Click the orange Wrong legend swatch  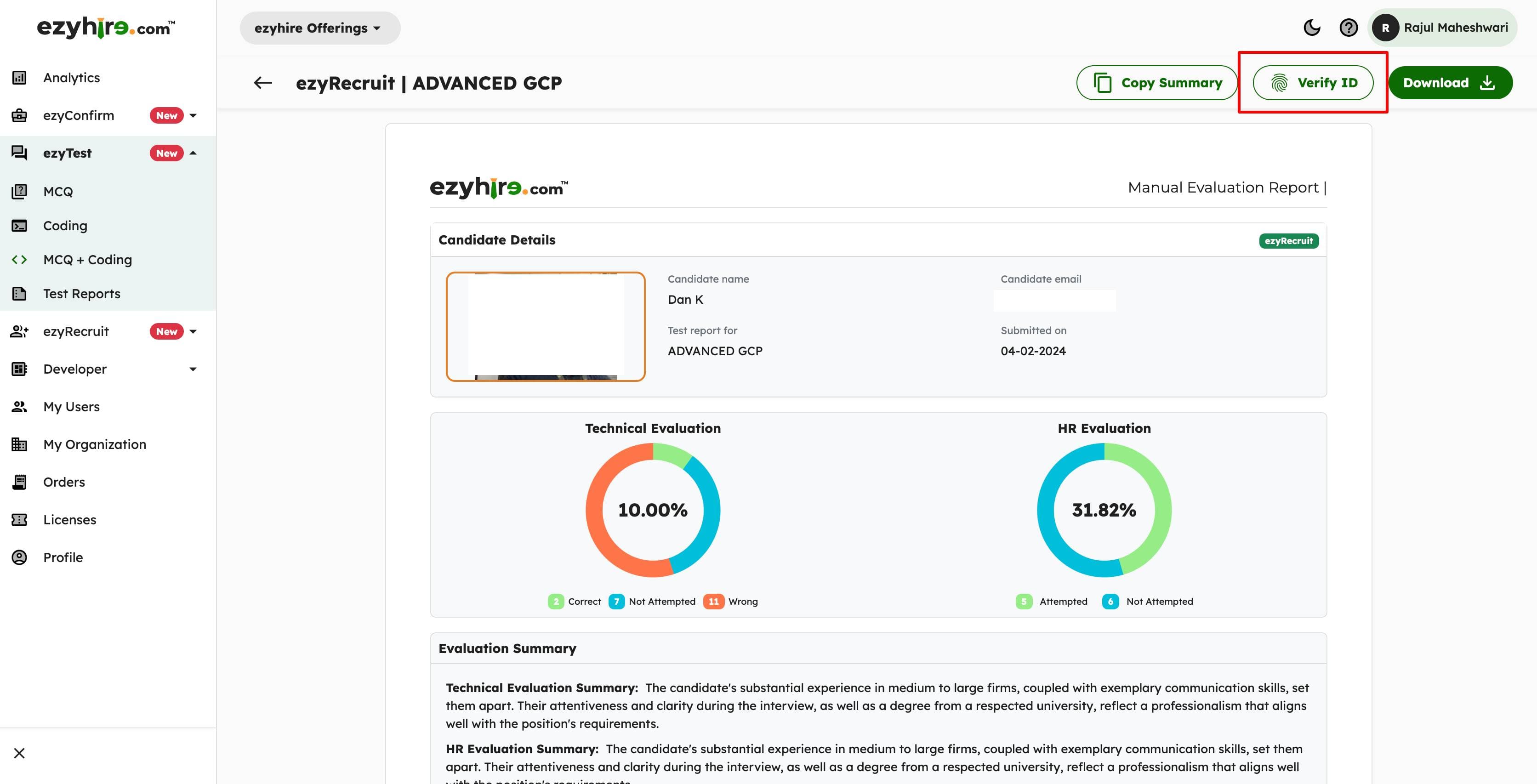coord(714,602)
